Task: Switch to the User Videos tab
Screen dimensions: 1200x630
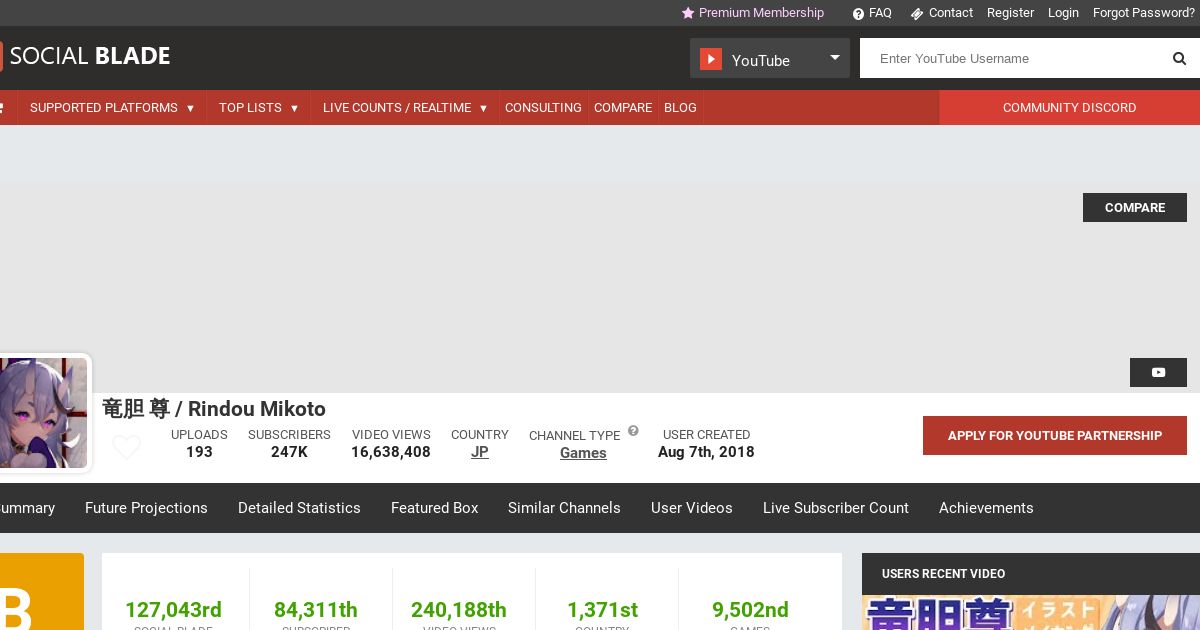Action: pos(692,508)
